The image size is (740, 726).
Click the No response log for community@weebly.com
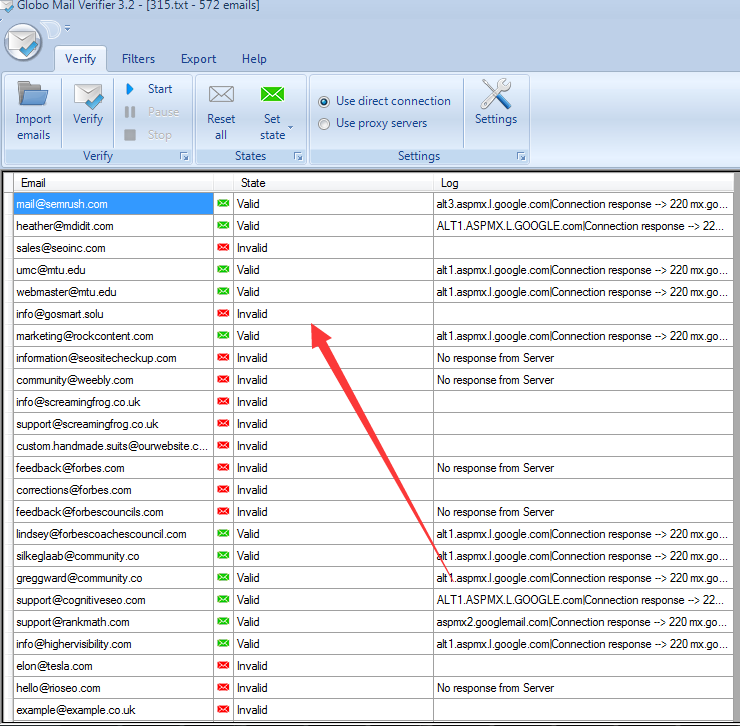tap(583, 380)
